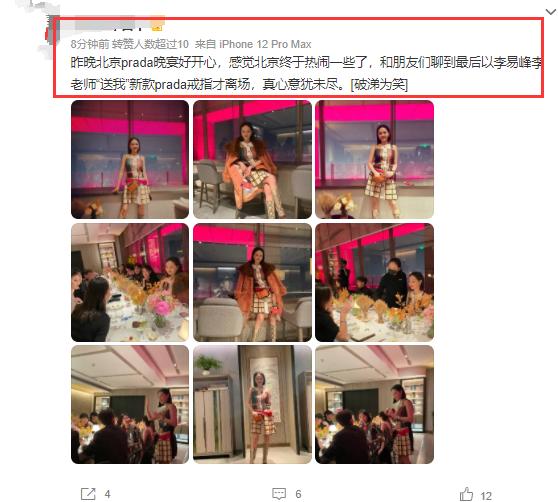
Task: Open middle-left dinner table photo
Action: coord(130,282)
